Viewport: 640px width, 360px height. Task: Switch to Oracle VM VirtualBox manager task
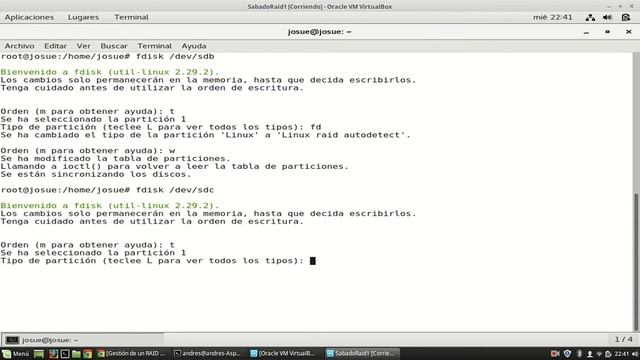coord(283,353)
